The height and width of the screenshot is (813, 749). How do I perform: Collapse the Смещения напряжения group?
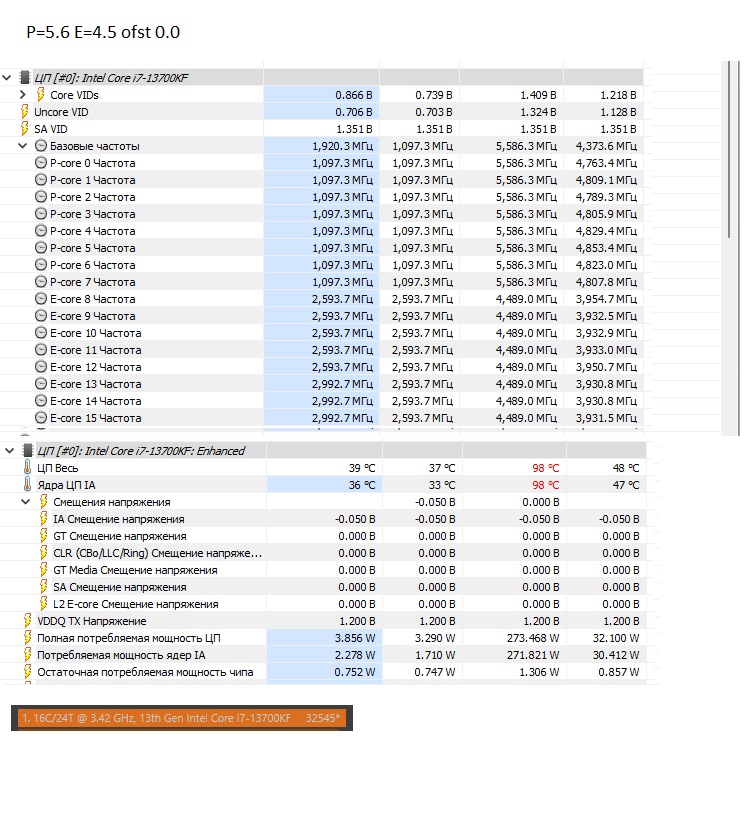25,502
